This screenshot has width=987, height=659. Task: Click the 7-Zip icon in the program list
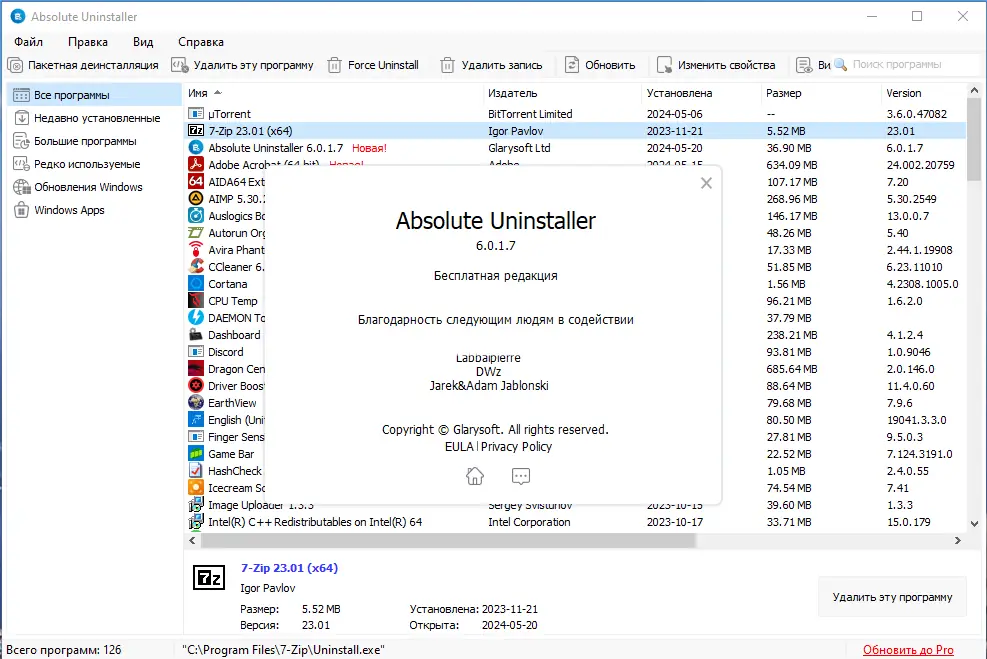[196, 131]
